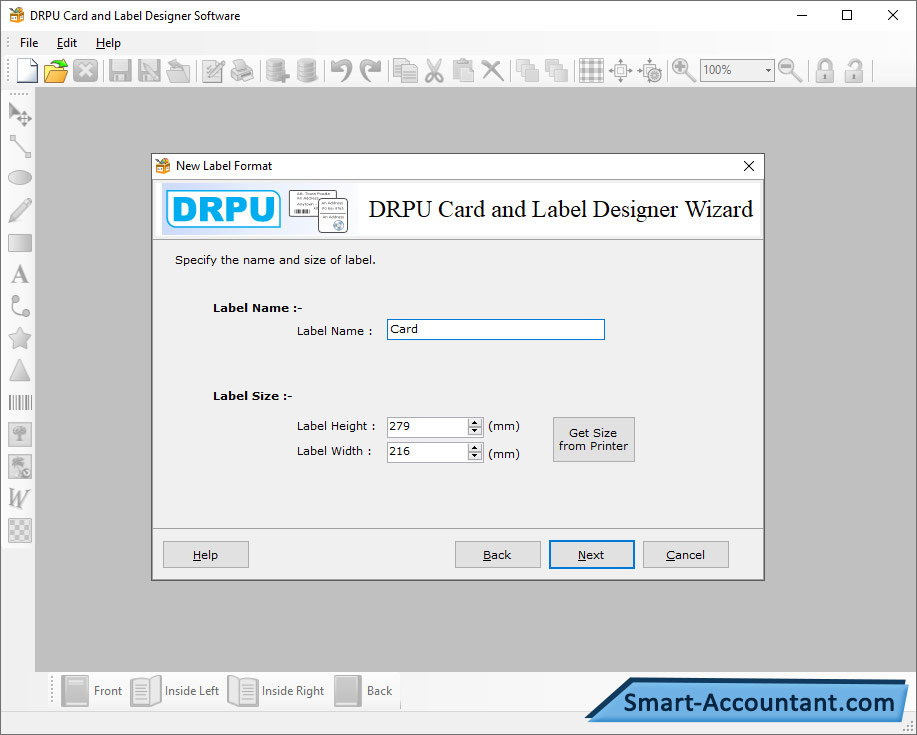
Task: Click the Cut scissors icon
Action: 434,71
